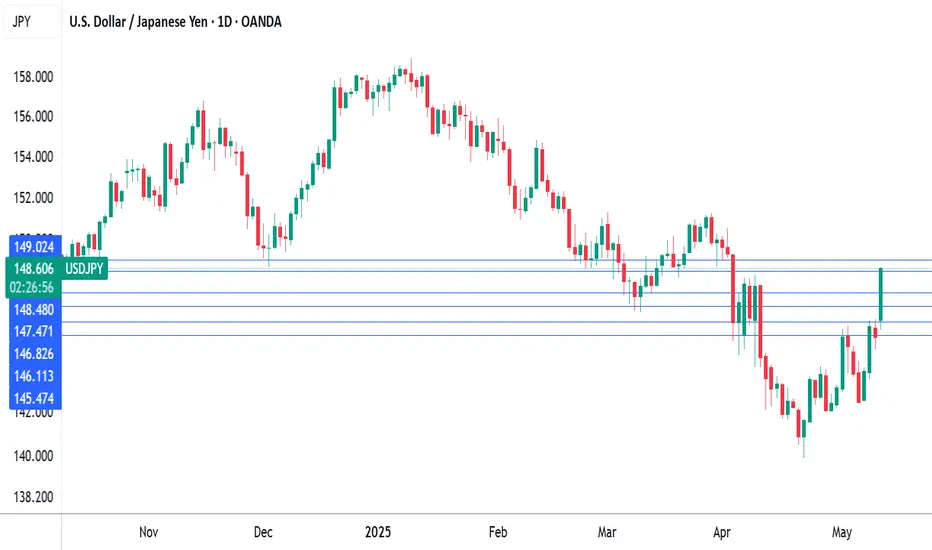Viewport: 932px width, 550px height.
Task: Click the May label on time axis
Action: pos(842,532)
